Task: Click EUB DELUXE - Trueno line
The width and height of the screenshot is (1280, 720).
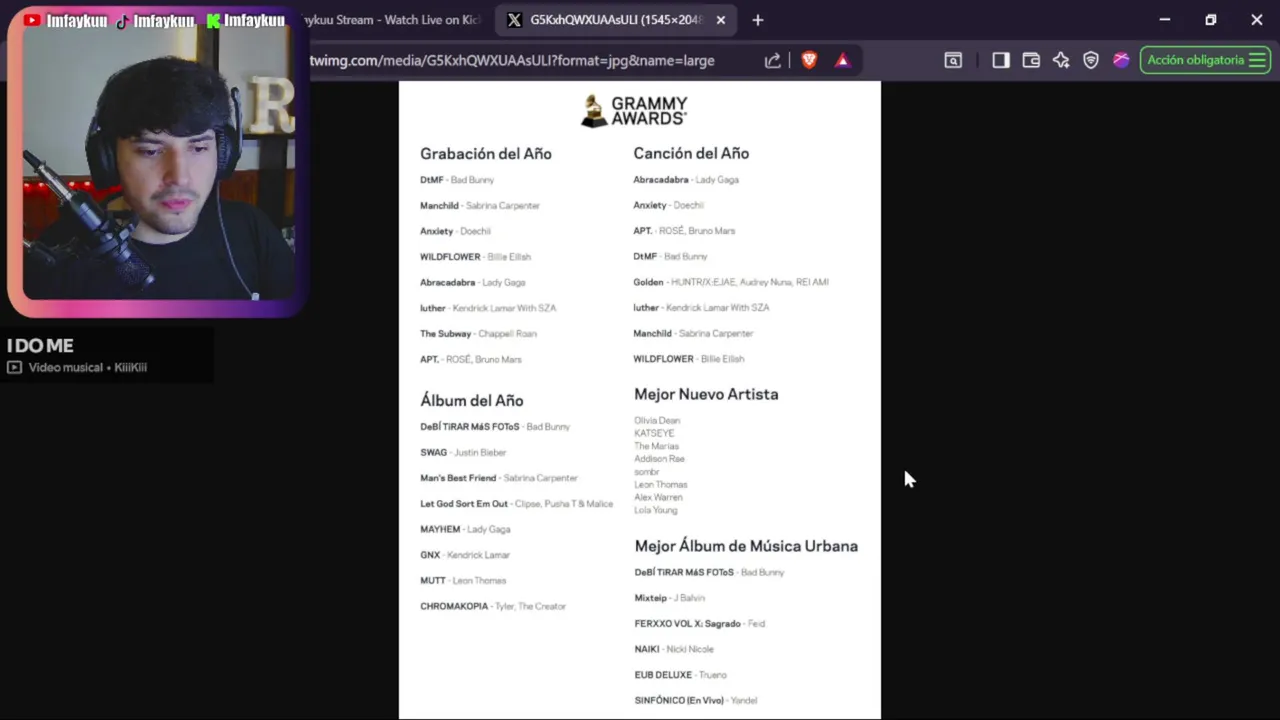Action: click(680, 675)
